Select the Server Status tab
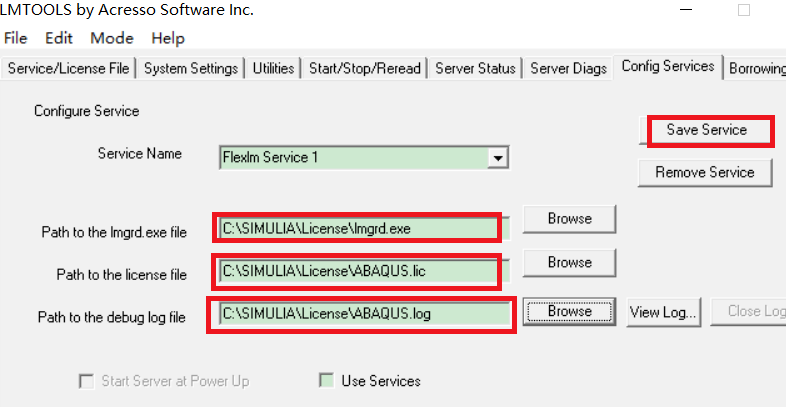Screen dimensions: 786x407 [475, 68]
